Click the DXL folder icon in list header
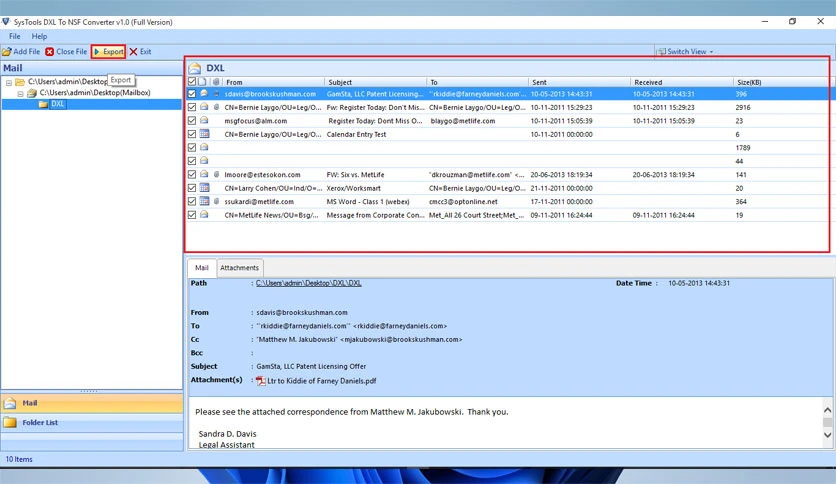This screenshot has width=836, height=484. pos(195,68)
